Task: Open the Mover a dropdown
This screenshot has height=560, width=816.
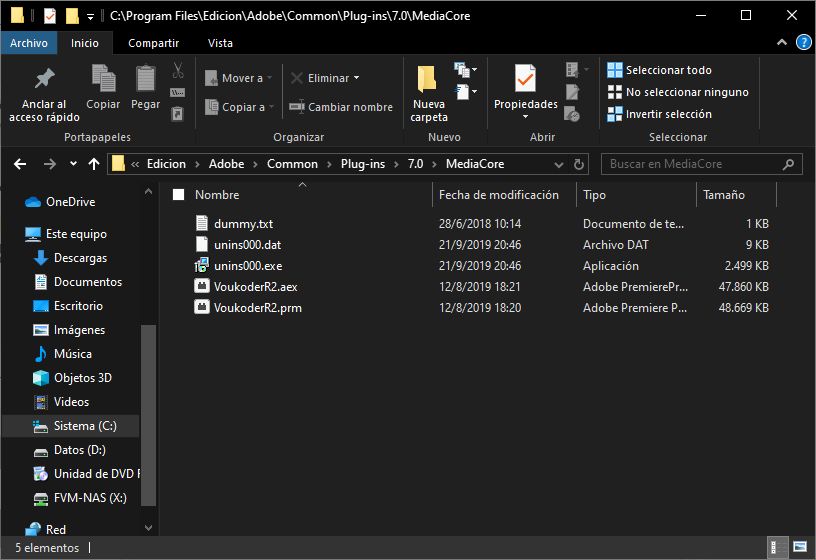Action: tap(236, 78)
